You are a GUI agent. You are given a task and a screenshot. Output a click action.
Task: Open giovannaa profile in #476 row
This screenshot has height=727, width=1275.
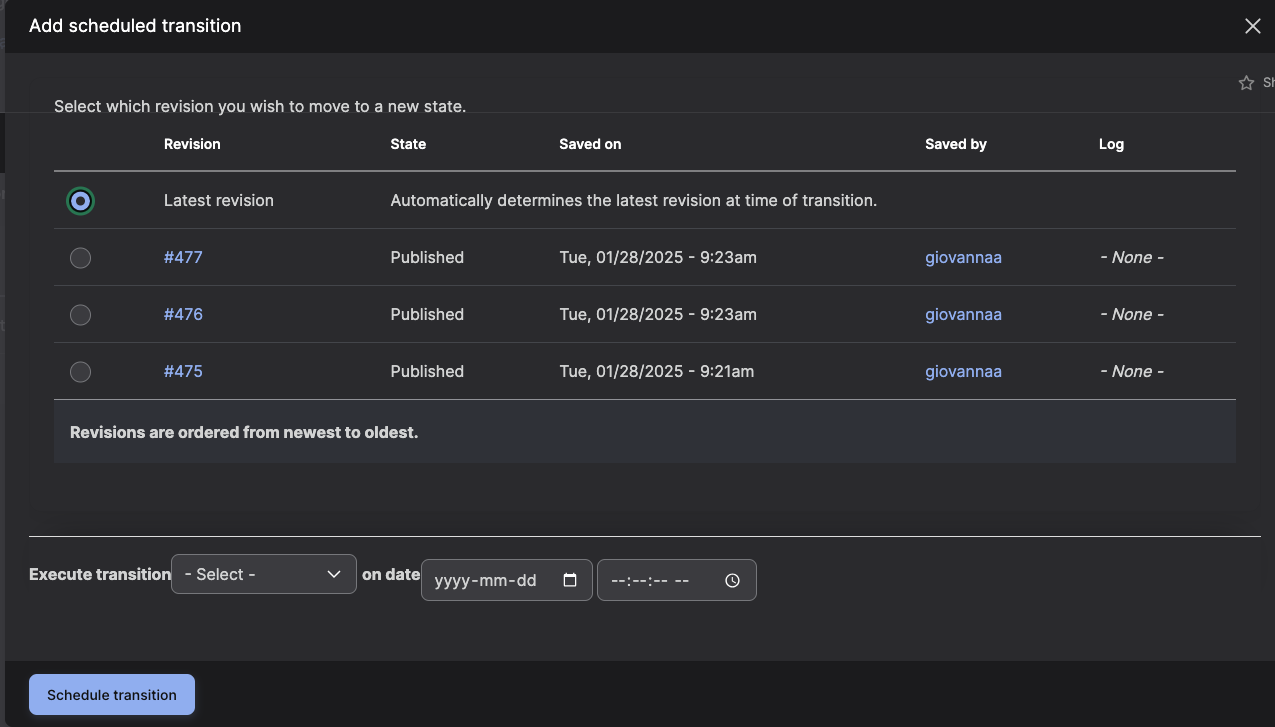[963, 314]
